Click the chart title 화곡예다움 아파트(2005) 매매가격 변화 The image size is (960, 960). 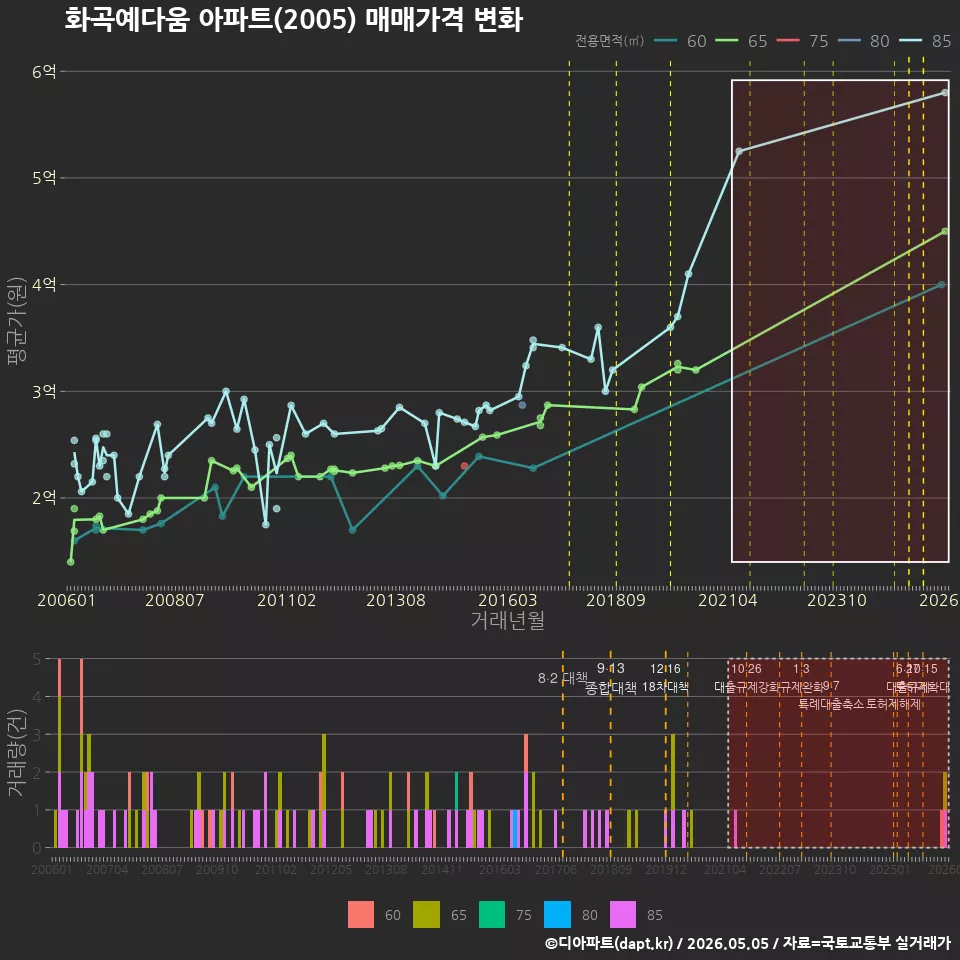pyautogui.click(x=294, y=19)
